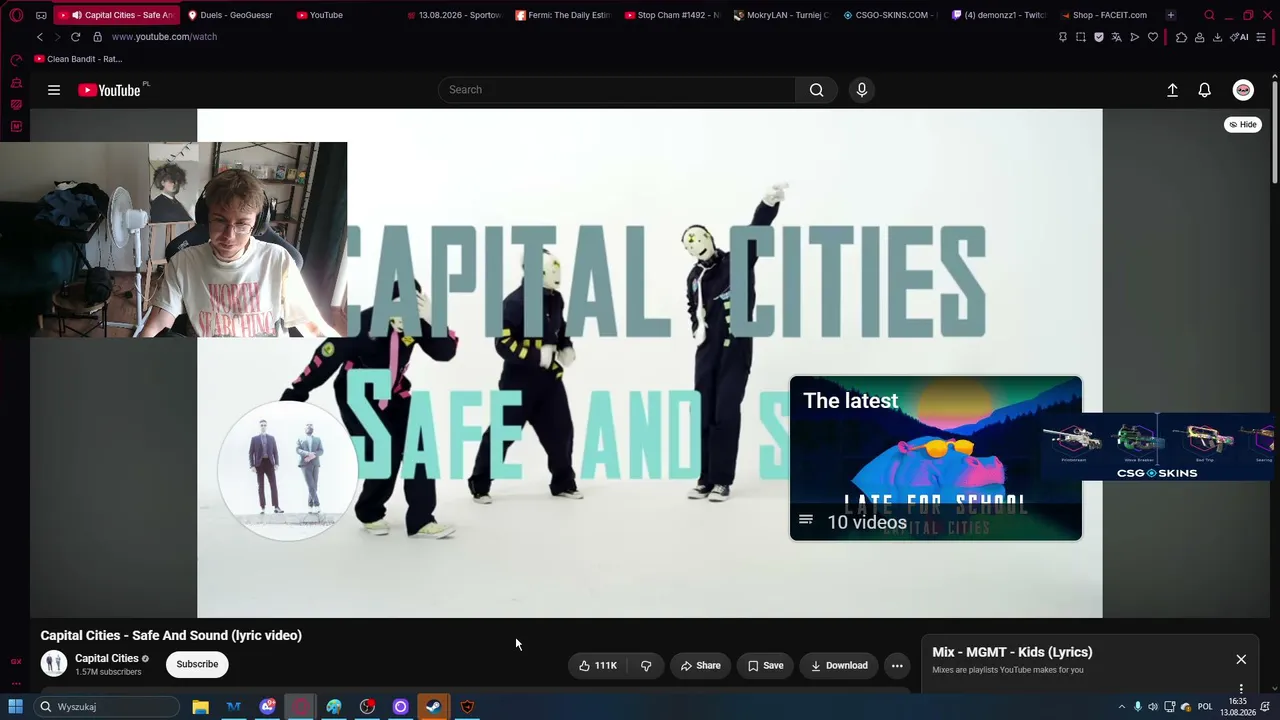Switch to the Fermi: The Daily Estimation tab
1280x720 pixels.
coord(563,15)
